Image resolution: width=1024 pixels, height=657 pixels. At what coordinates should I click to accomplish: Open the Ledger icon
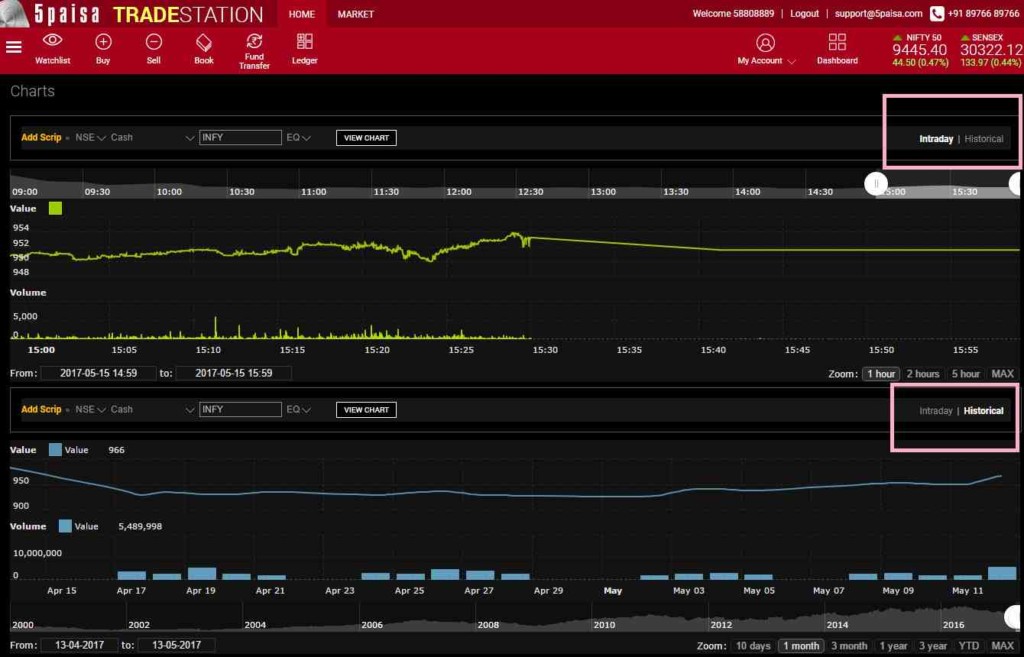tap(305, 42)
